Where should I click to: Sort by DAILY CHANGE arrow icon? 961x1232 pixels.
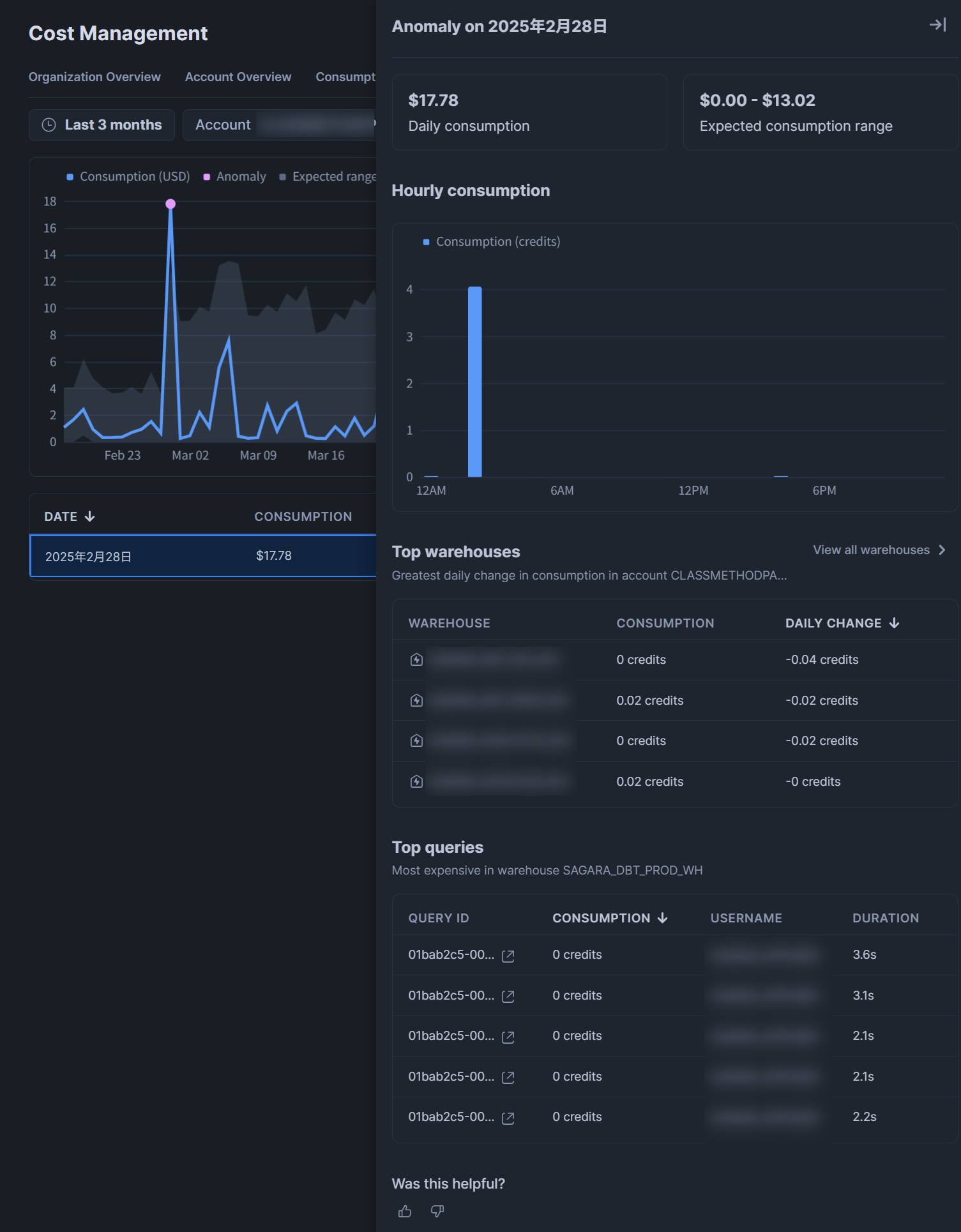(894, 623)
